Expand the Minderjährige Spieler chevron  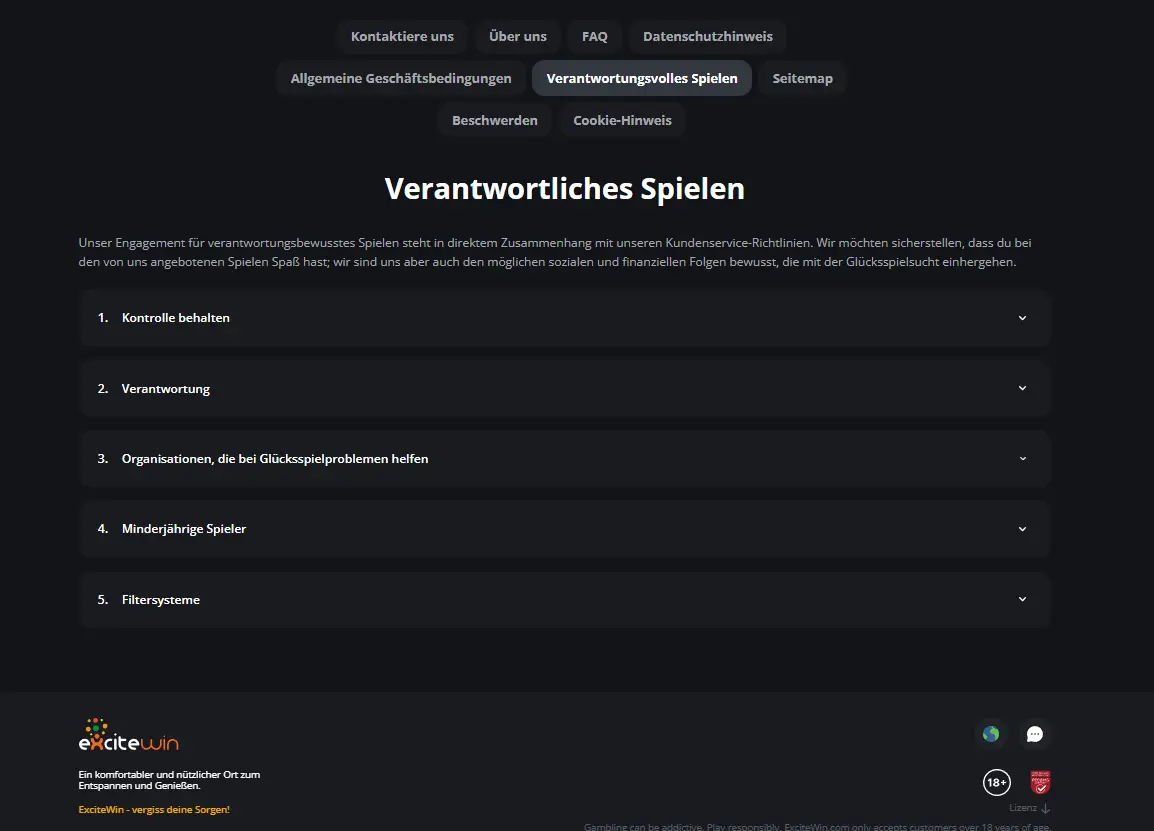[x=1022, y=529]
